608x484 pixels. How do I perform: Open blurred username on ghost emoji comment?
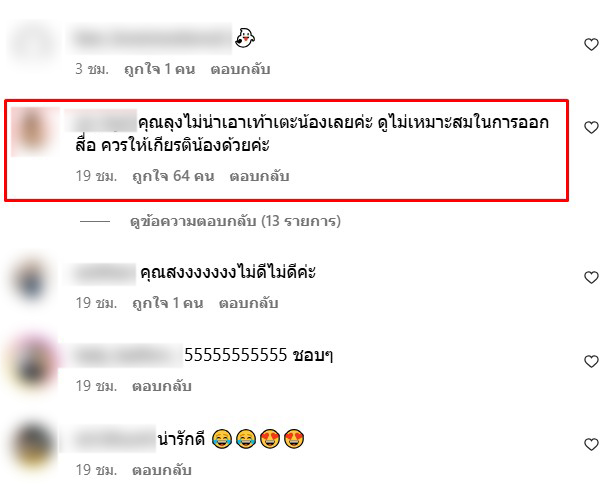pyautogui.click(x=151, y=39)
